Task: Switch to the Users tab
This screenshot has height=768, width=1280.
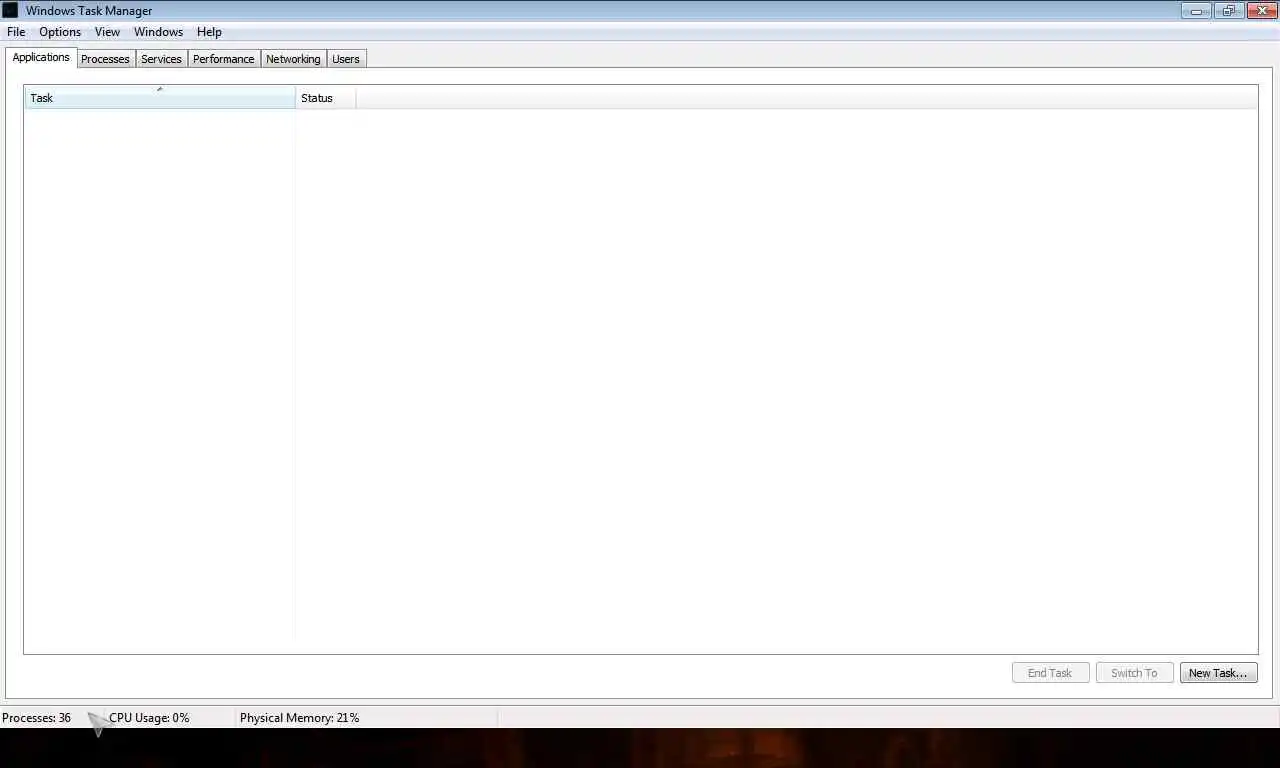Action: point(346,59)
